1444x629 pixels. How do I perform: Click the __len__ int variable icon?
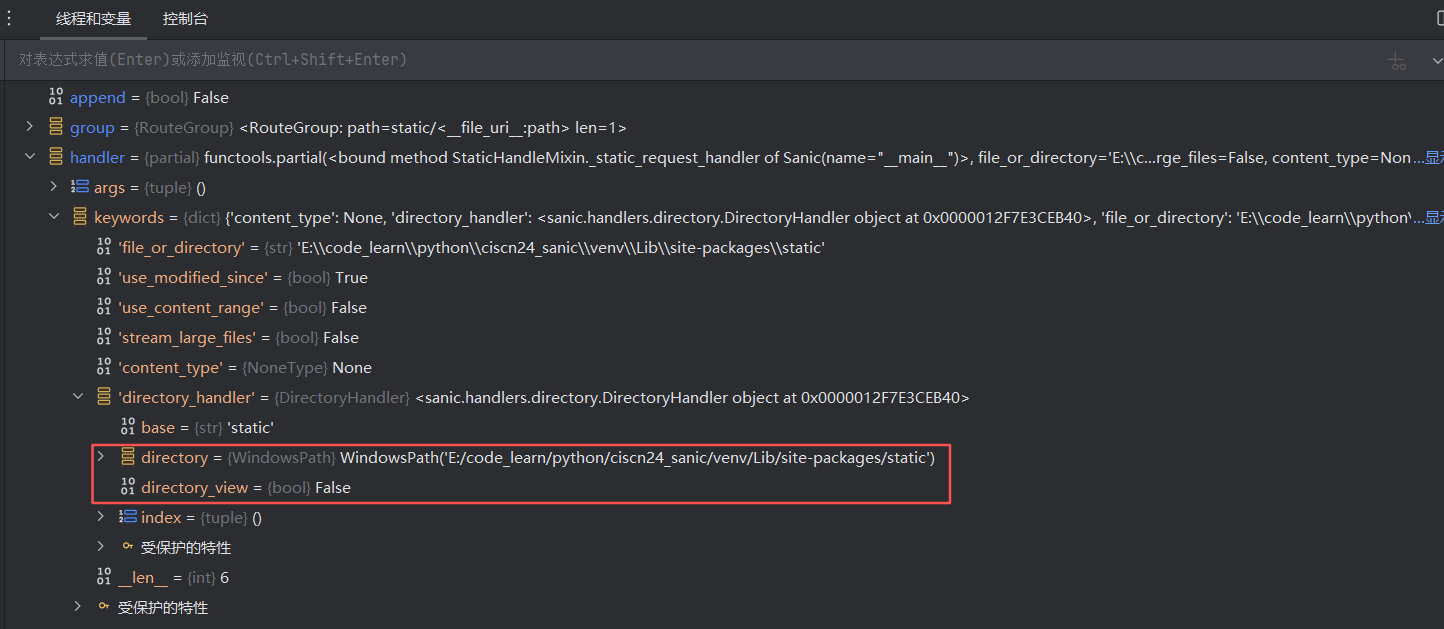pyautogui.click(x=104, y=578)
